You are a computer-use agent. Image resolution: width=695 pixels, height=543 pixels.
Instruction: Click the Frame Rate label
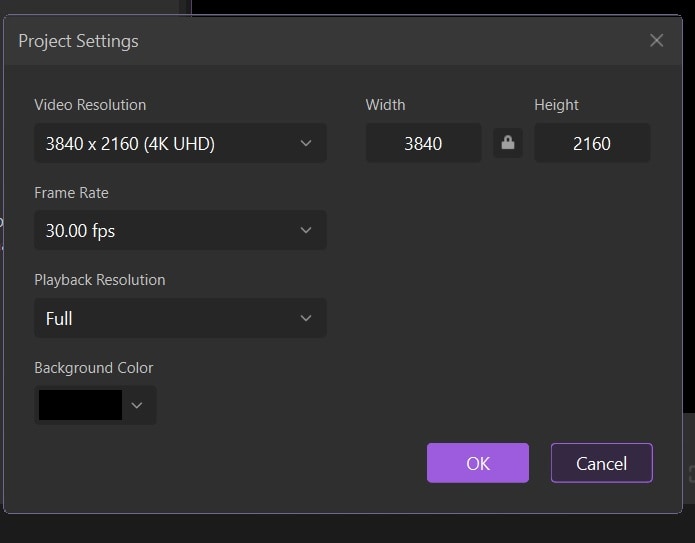tap(71, 193)
